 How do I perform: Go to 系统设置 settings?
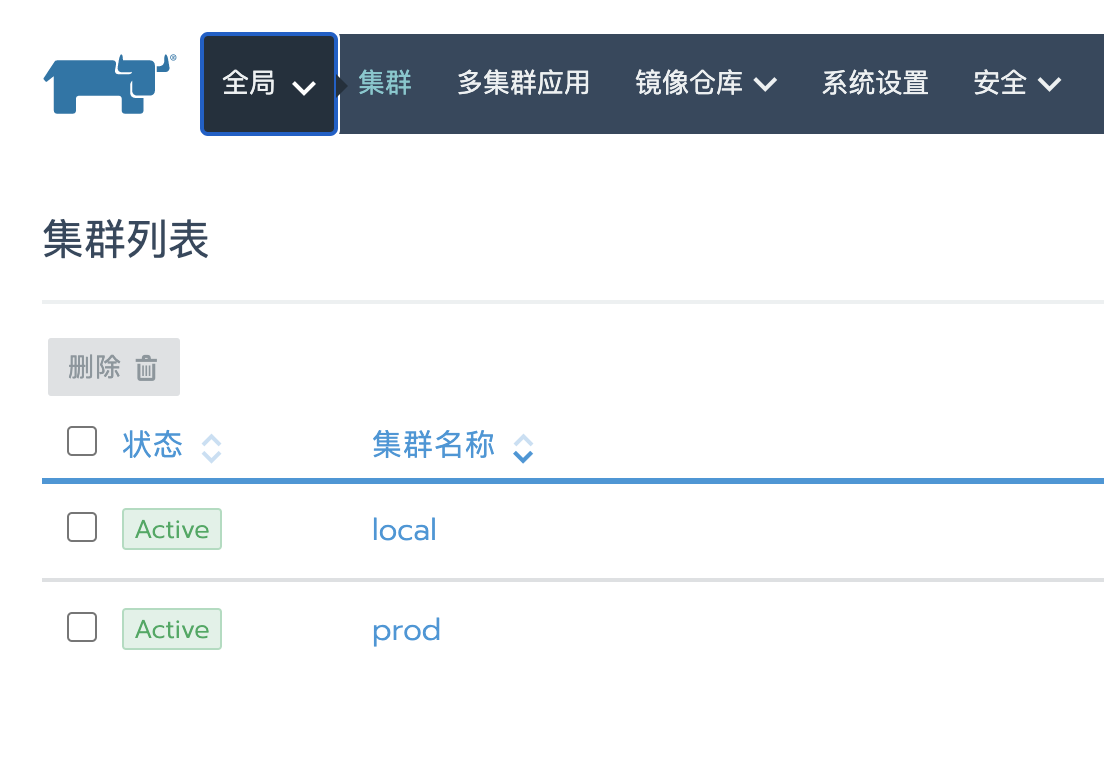[875, 83]
